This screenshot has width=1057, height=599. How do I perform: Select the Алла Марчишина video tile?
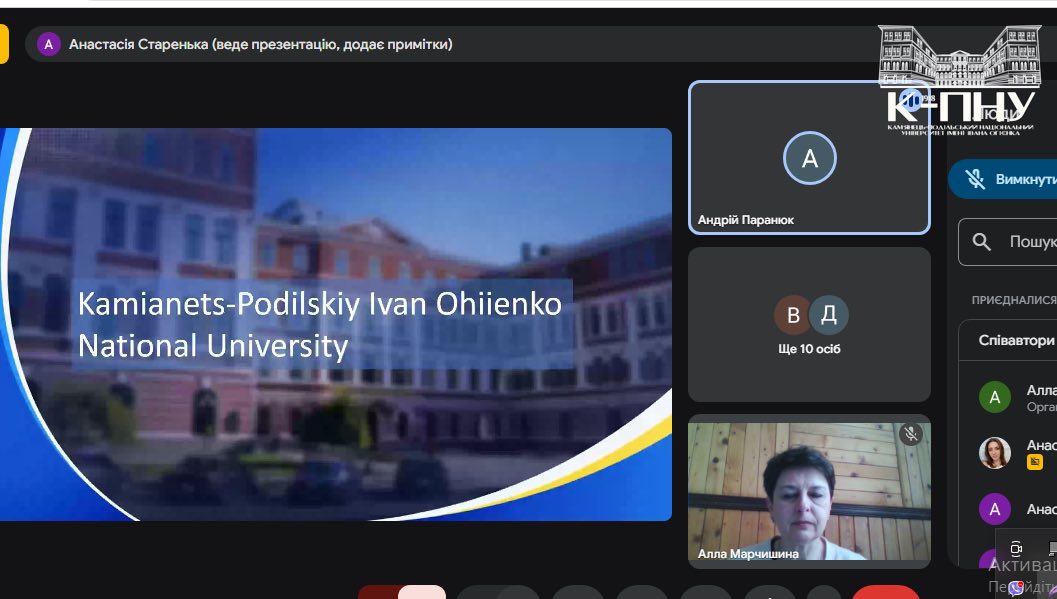(809, 490)
